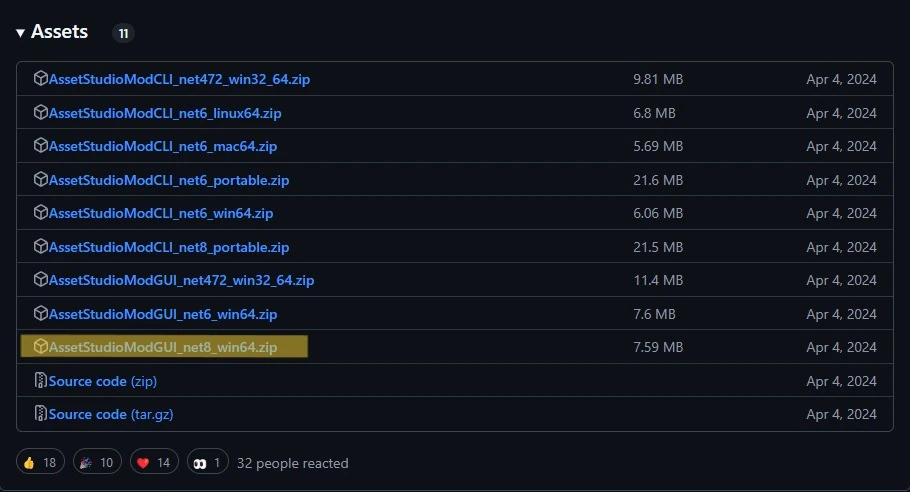Viewport: 910px width, 492px height.
Task: Download AssetStudioModCLI_net8_portable.zip
Action: point(169,247)
